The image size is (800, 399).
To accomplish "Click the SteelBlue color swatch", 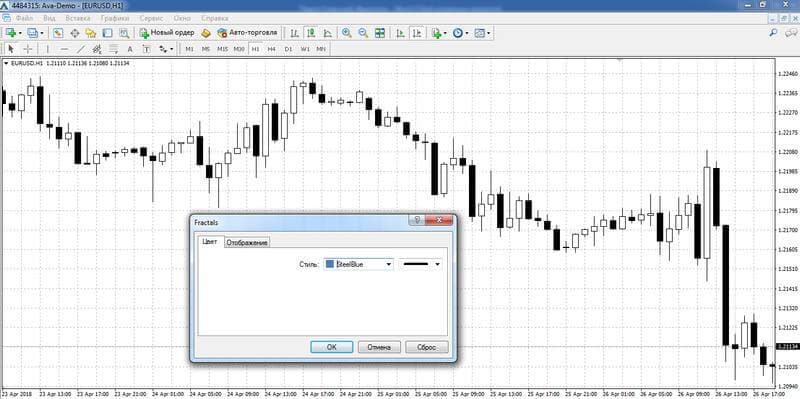I will (330, 264).
